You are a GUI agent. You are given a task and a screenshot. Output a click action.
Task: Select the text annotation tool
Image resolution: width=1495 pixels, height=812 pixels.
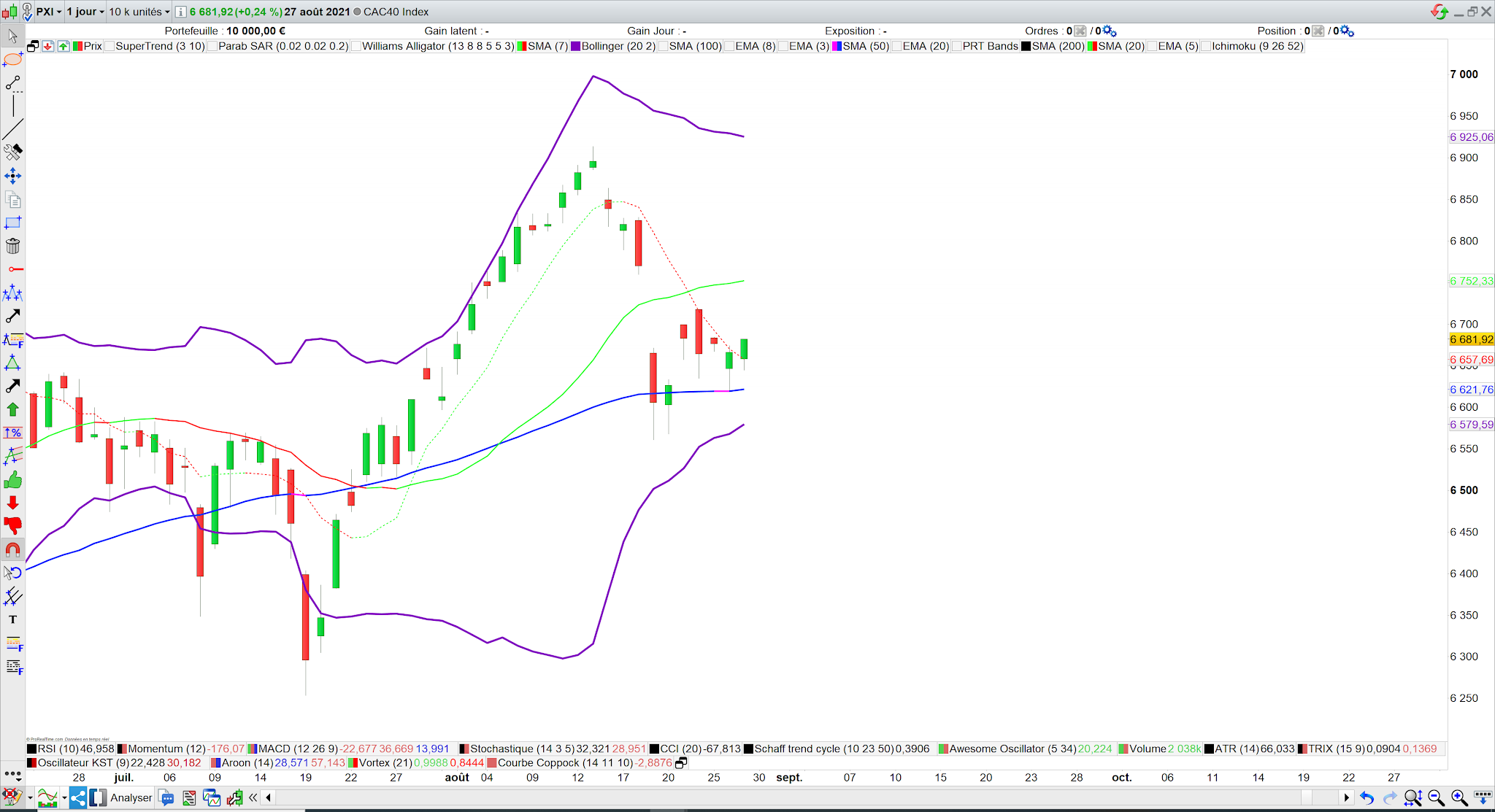(x=12, y=619)
